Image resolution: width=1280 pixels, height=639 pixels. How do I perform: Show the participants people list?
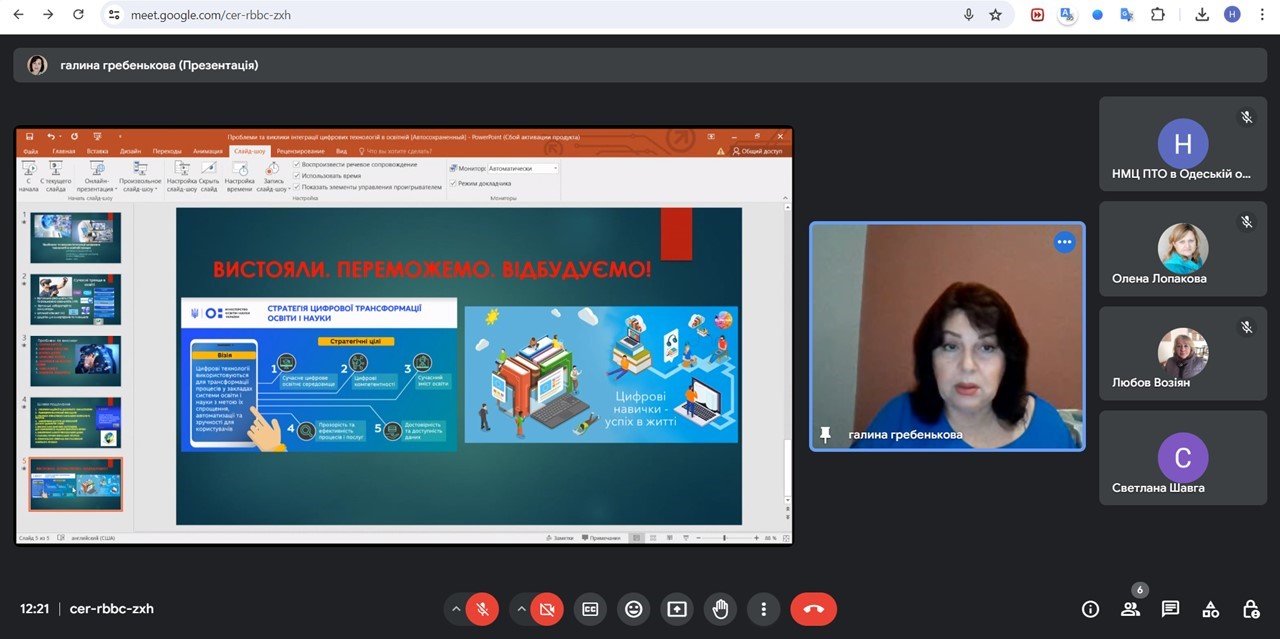coord(1130,609)
